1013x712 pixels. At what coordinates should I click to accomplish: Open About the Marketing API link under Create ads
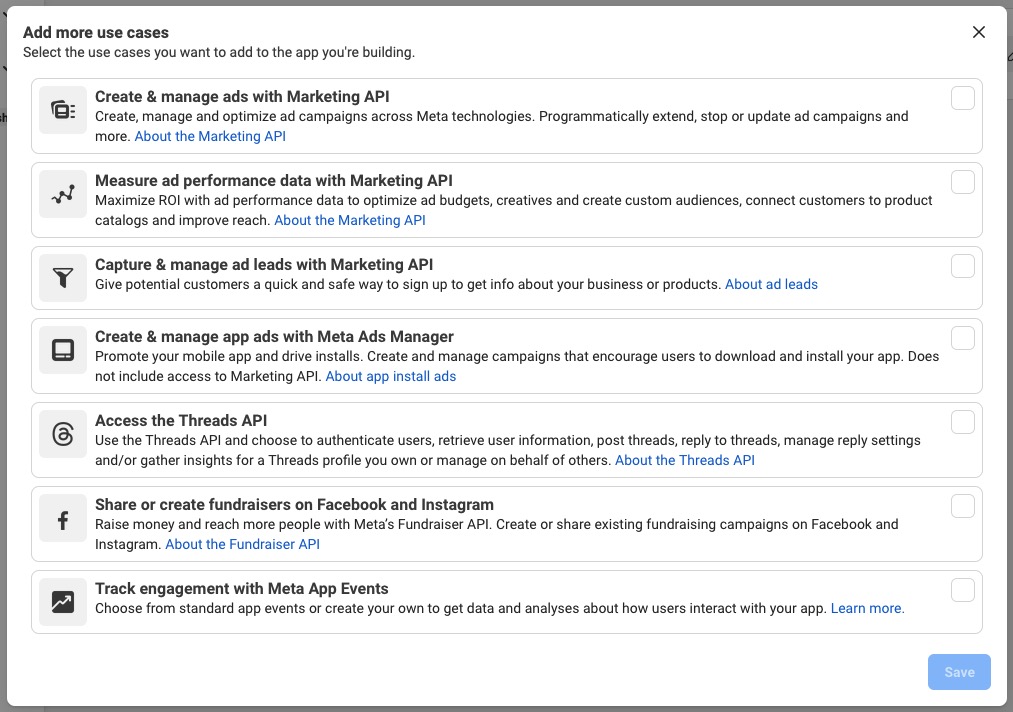[x=210, y=136]
